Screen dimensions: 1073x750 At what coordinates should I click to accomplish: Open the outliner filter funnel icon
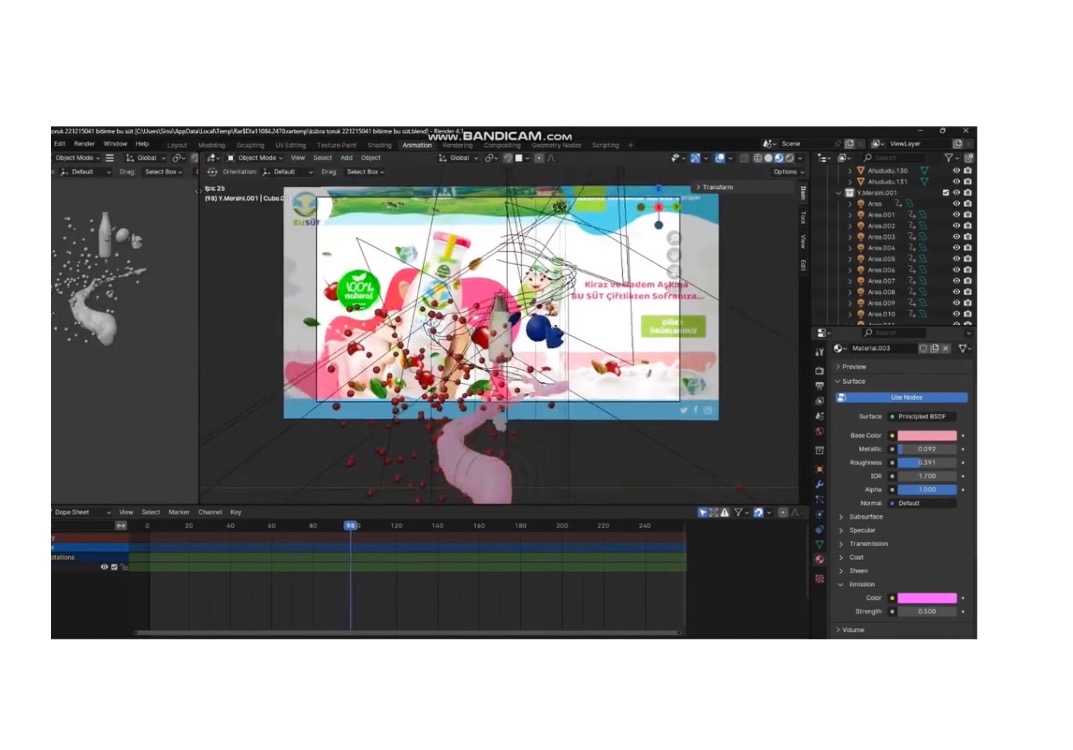pos(950,157)
